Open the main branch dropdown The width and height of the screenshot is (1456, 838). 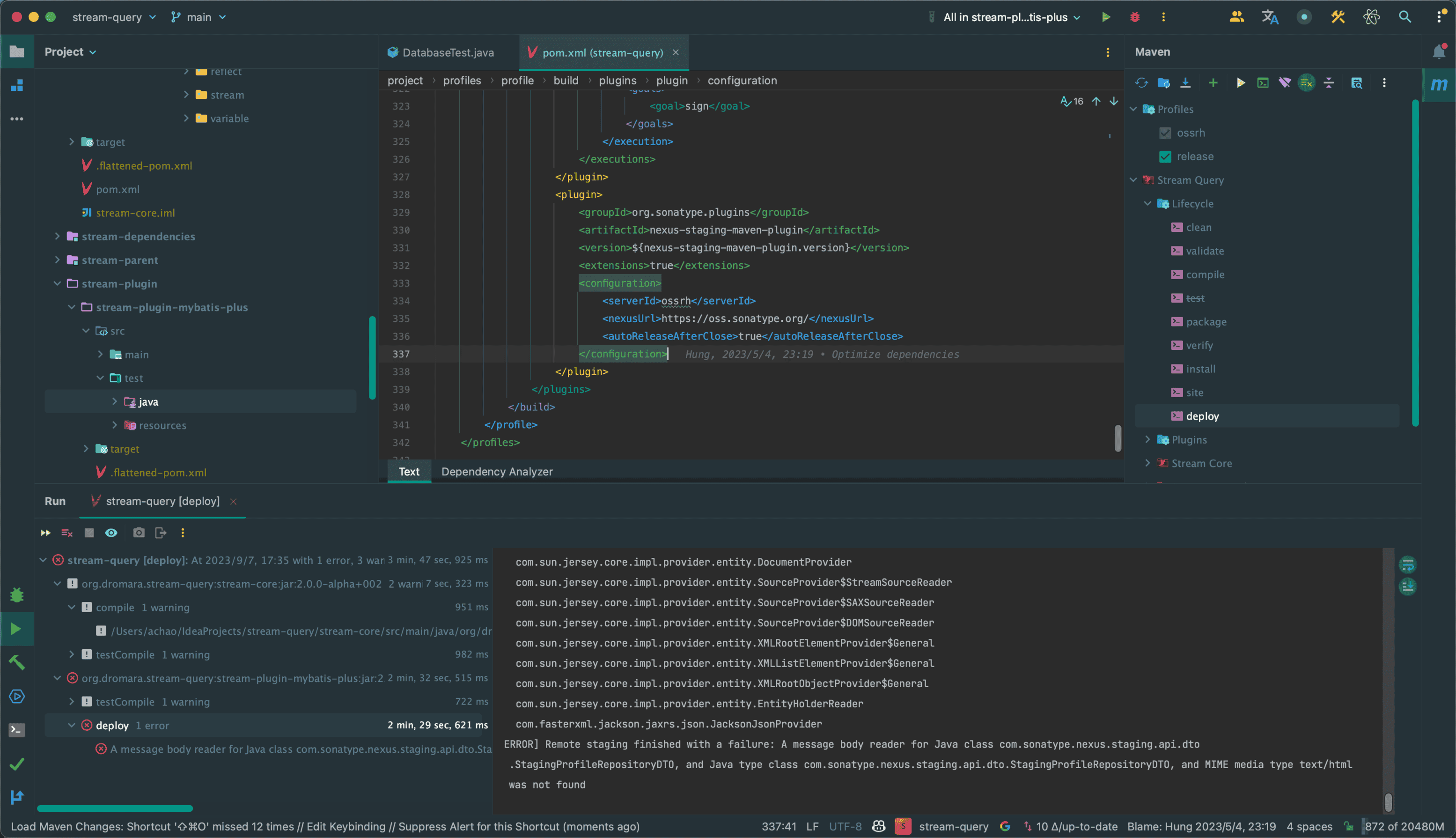pyautogui.click(x=199, y=17)
